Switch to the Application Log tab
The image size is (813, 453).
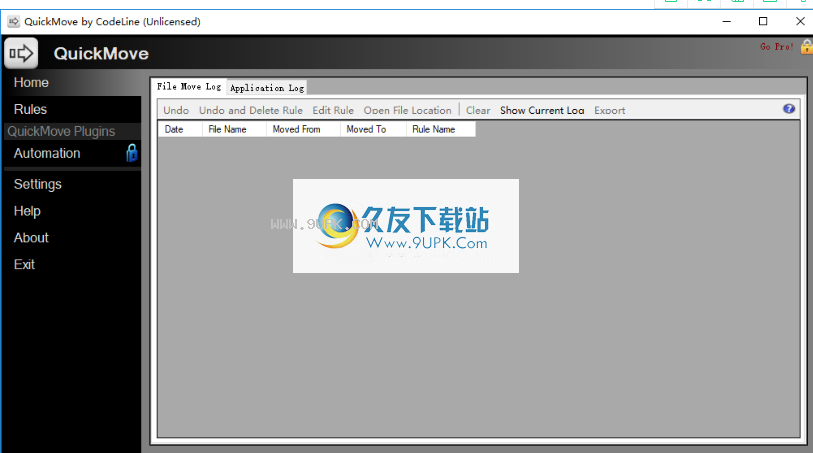click(x=267, y=88)
